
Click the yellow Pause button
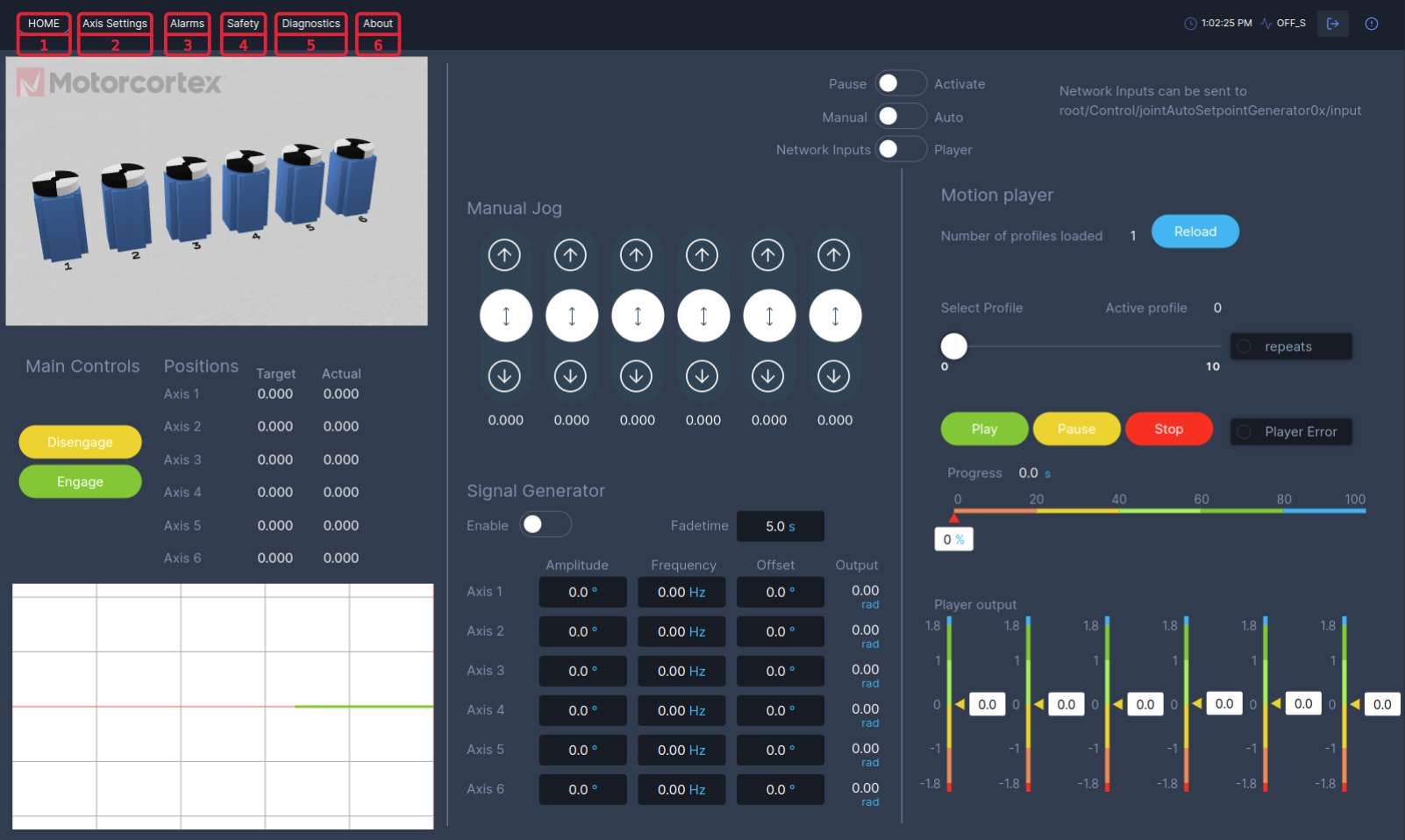[x=1077, y=429]
